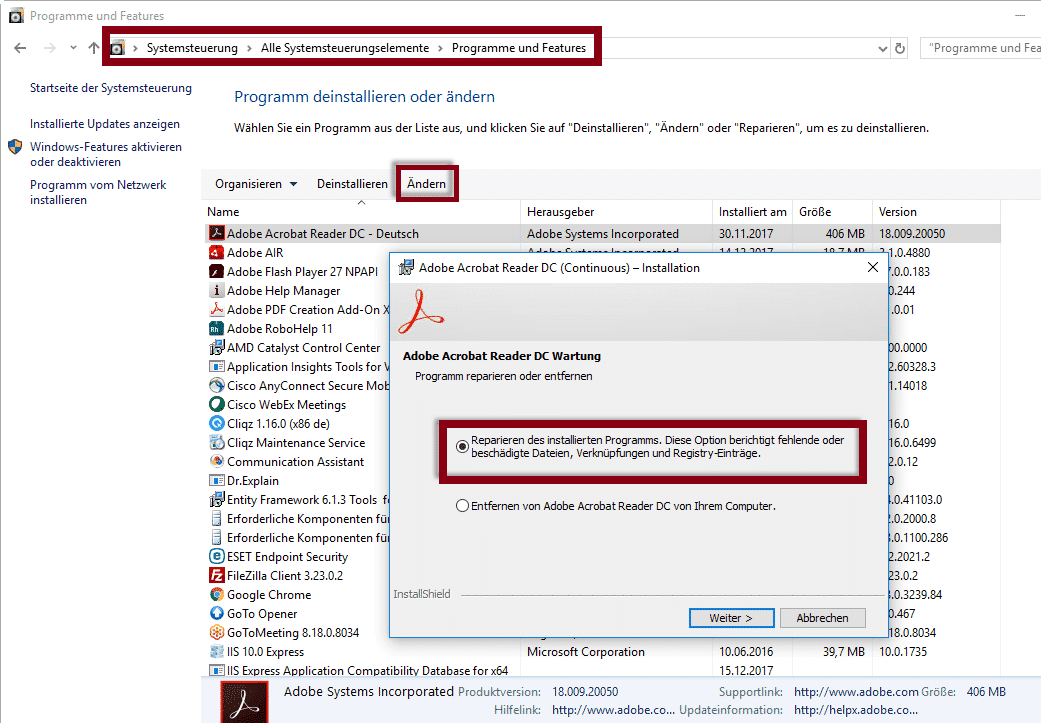
Task: Click the search Programme und Features field
Action: (x=981, y=48)
